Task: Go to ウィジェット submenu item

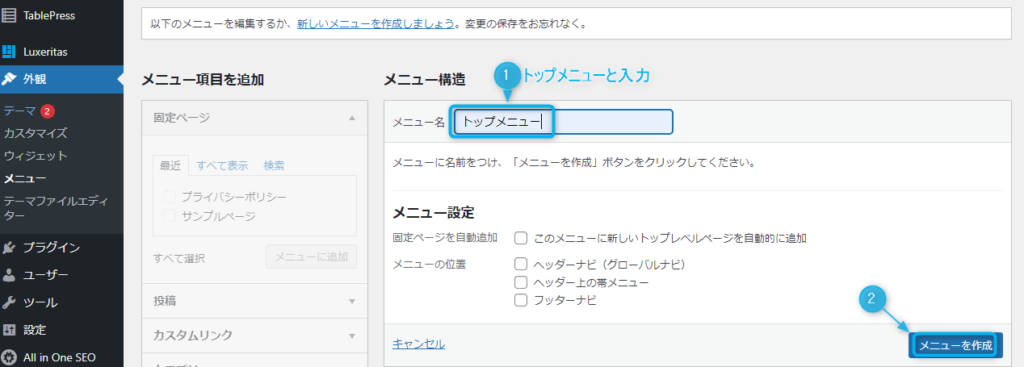Action: click(35, 155)
